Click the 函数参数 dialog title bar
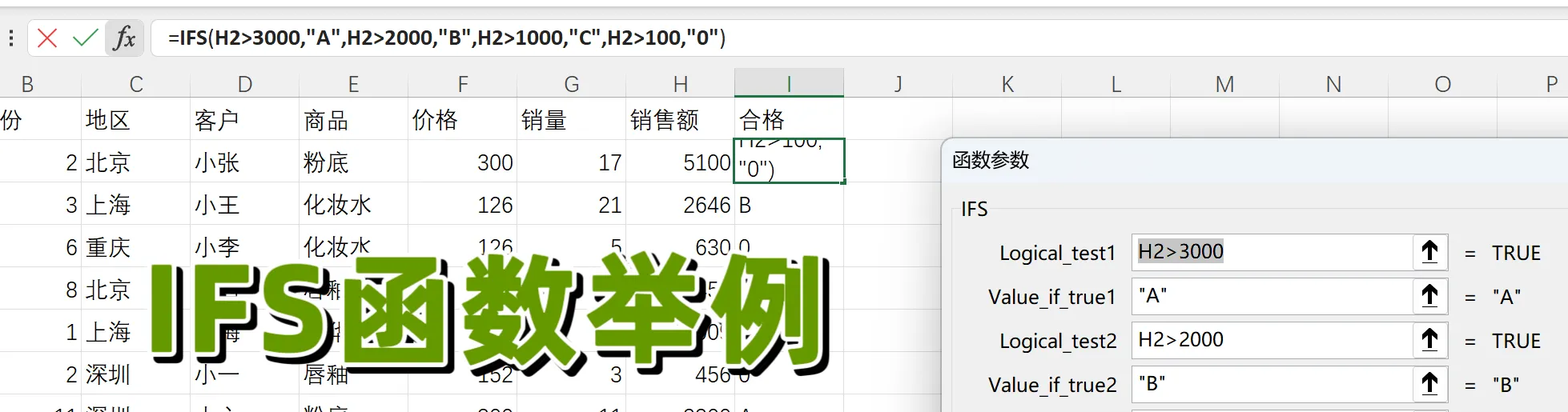The width and height of the screenshot is (1568, 412). [1255, 160]
